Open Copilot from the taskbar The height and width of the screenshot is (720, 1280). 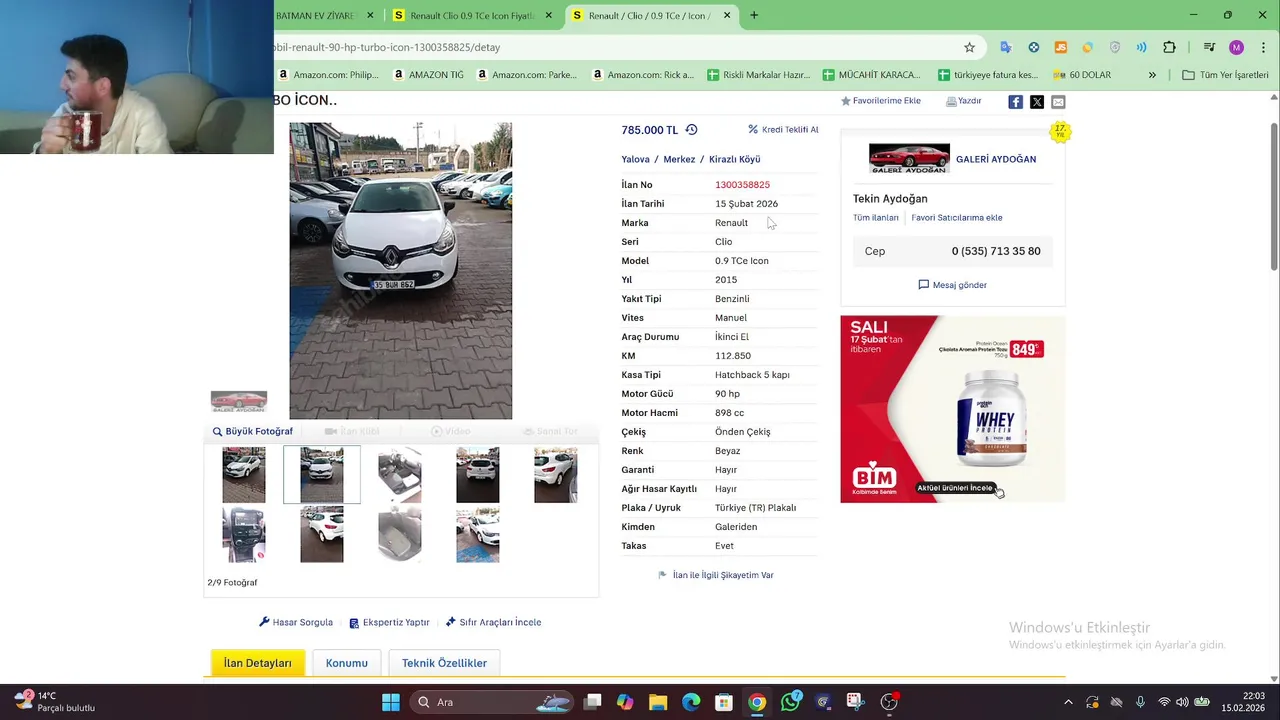pos(625,702)
